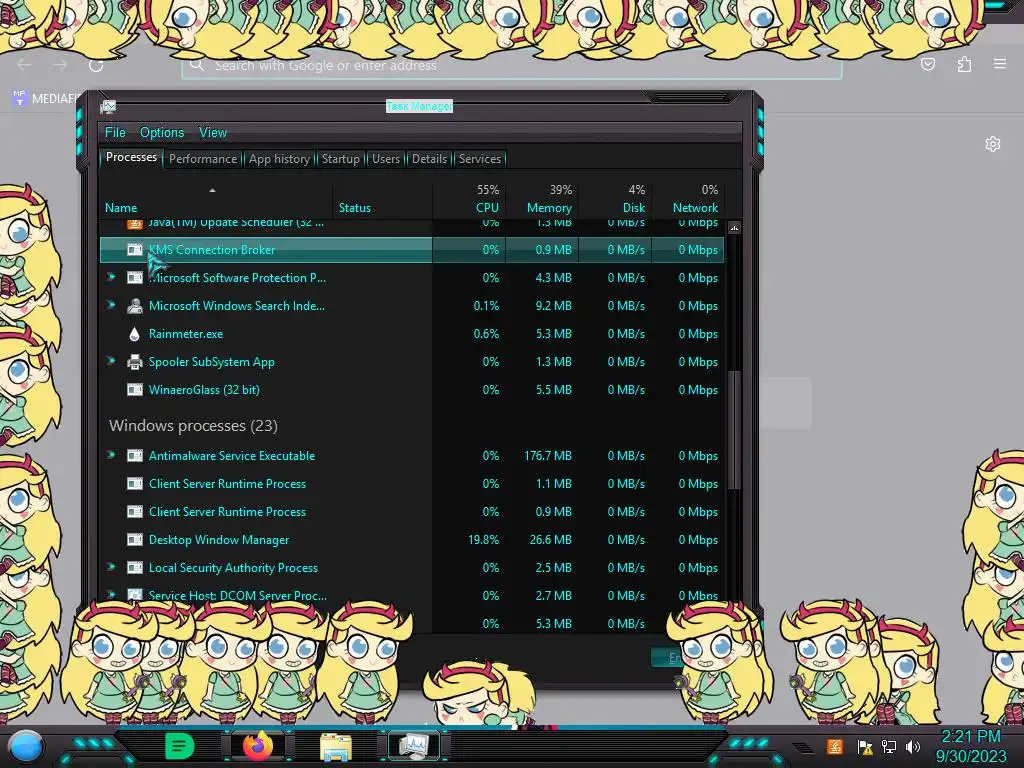This screenshot has height=768, width=1024.
Task: Switch to the Users tab
Action: coord(385,159)
